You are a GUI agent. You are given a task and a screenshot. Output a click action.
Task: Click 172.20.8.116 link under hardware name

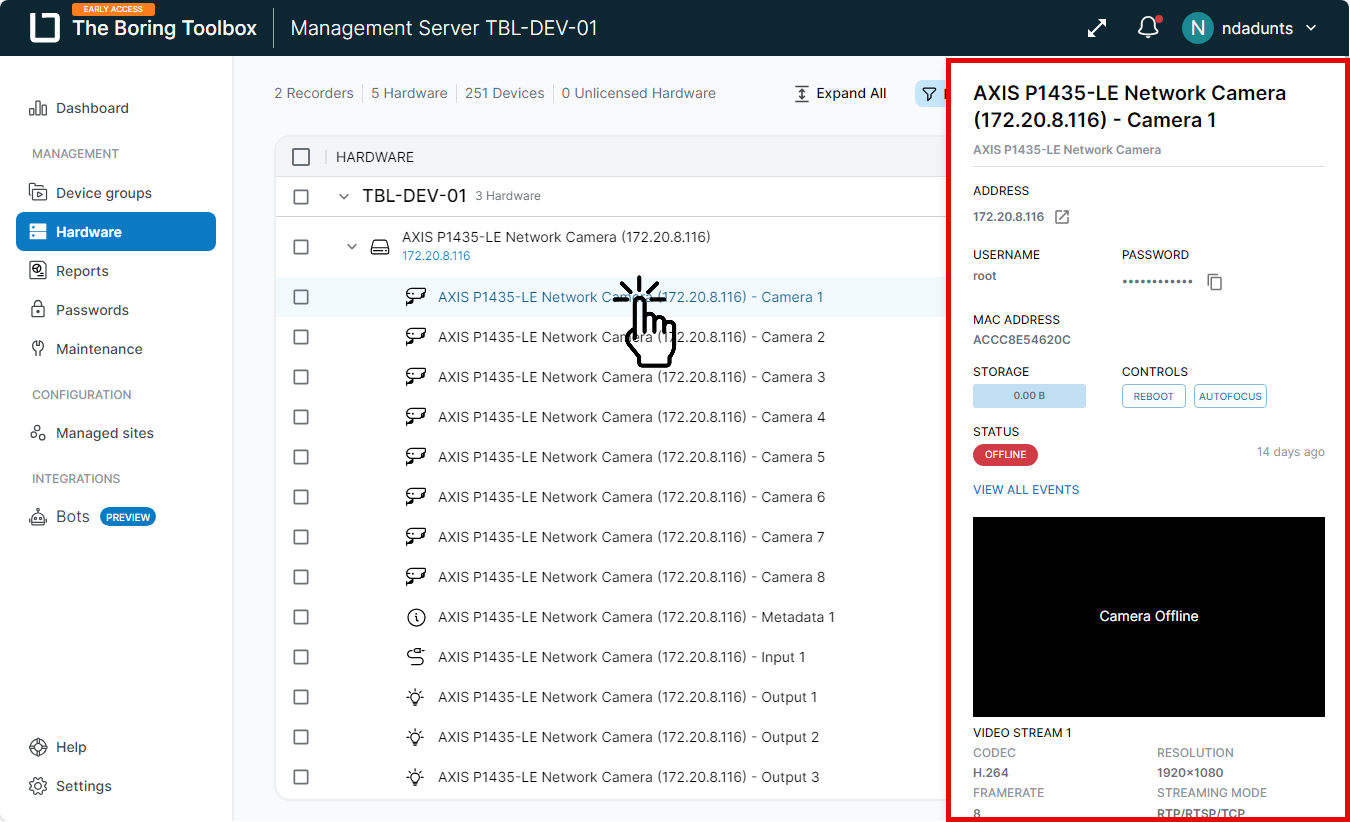(436, 256)
